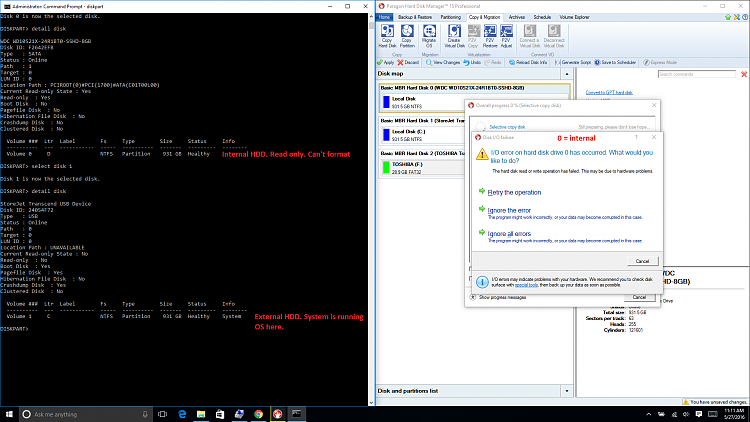Screen dimensions: 750x422
Task: Switch to the Partitioning tab
Action: point(451,17)
